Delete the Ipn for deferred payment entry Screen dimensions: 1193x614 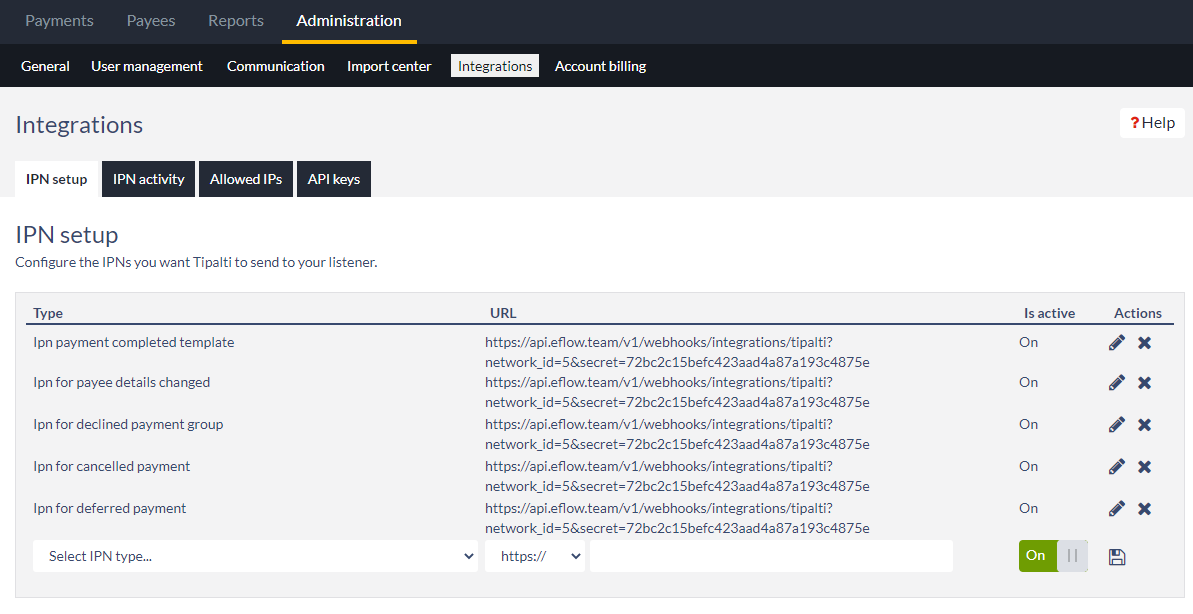[1144, 508]
